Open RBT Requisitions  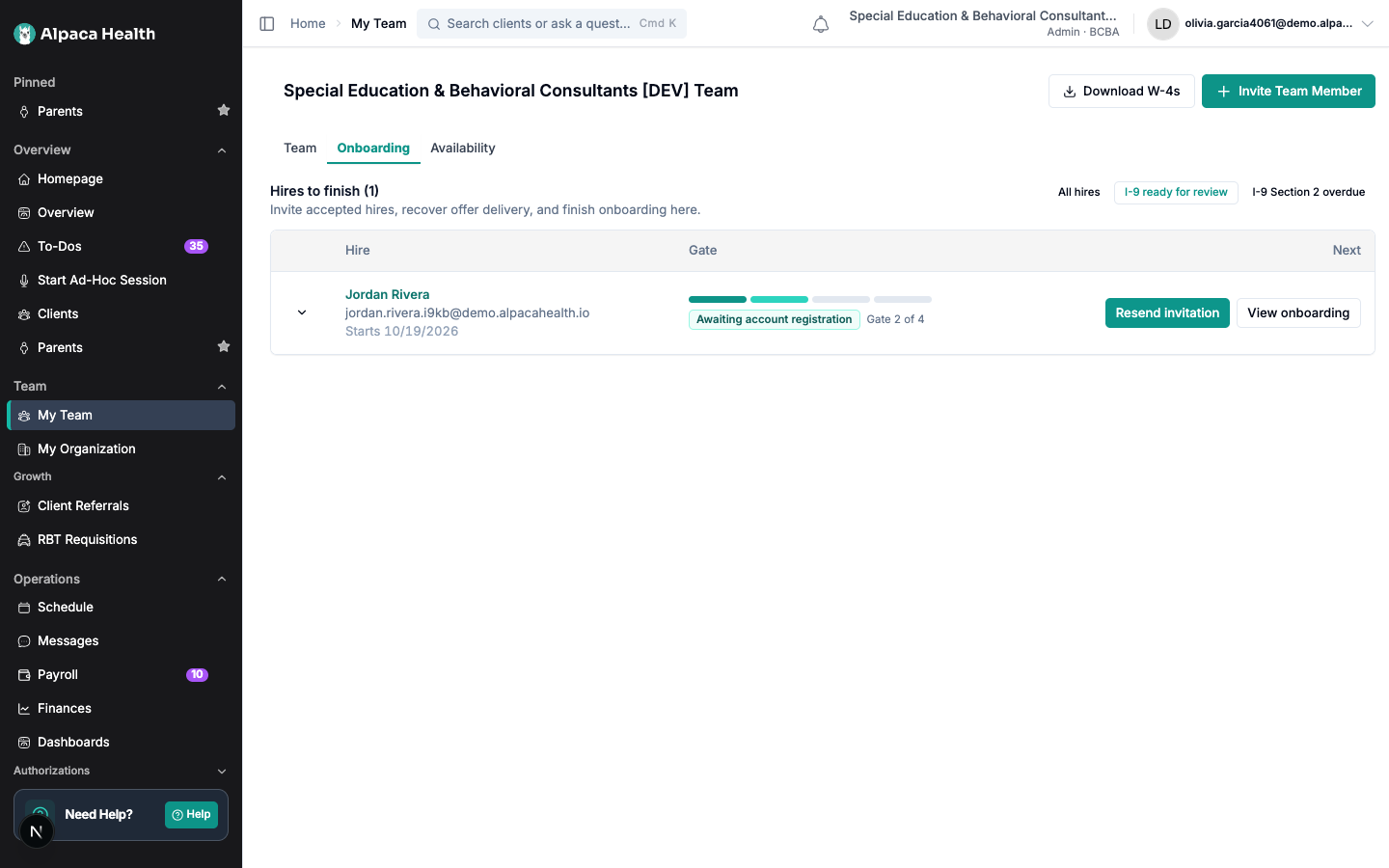(121, 539)
